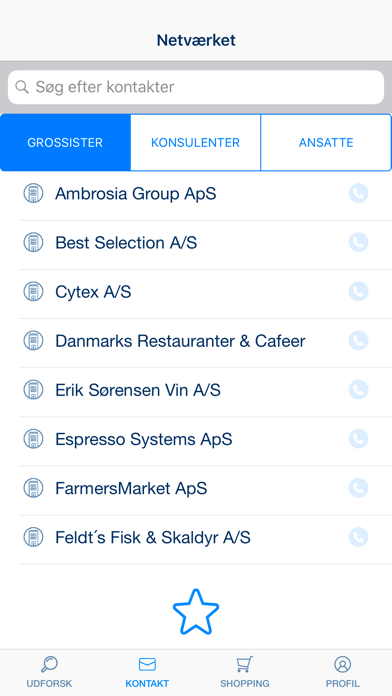The image size is (392, 696).
Task: Tap building icon next to Cytex A/S
Action: pyautogui.click(x=33, y=292)
